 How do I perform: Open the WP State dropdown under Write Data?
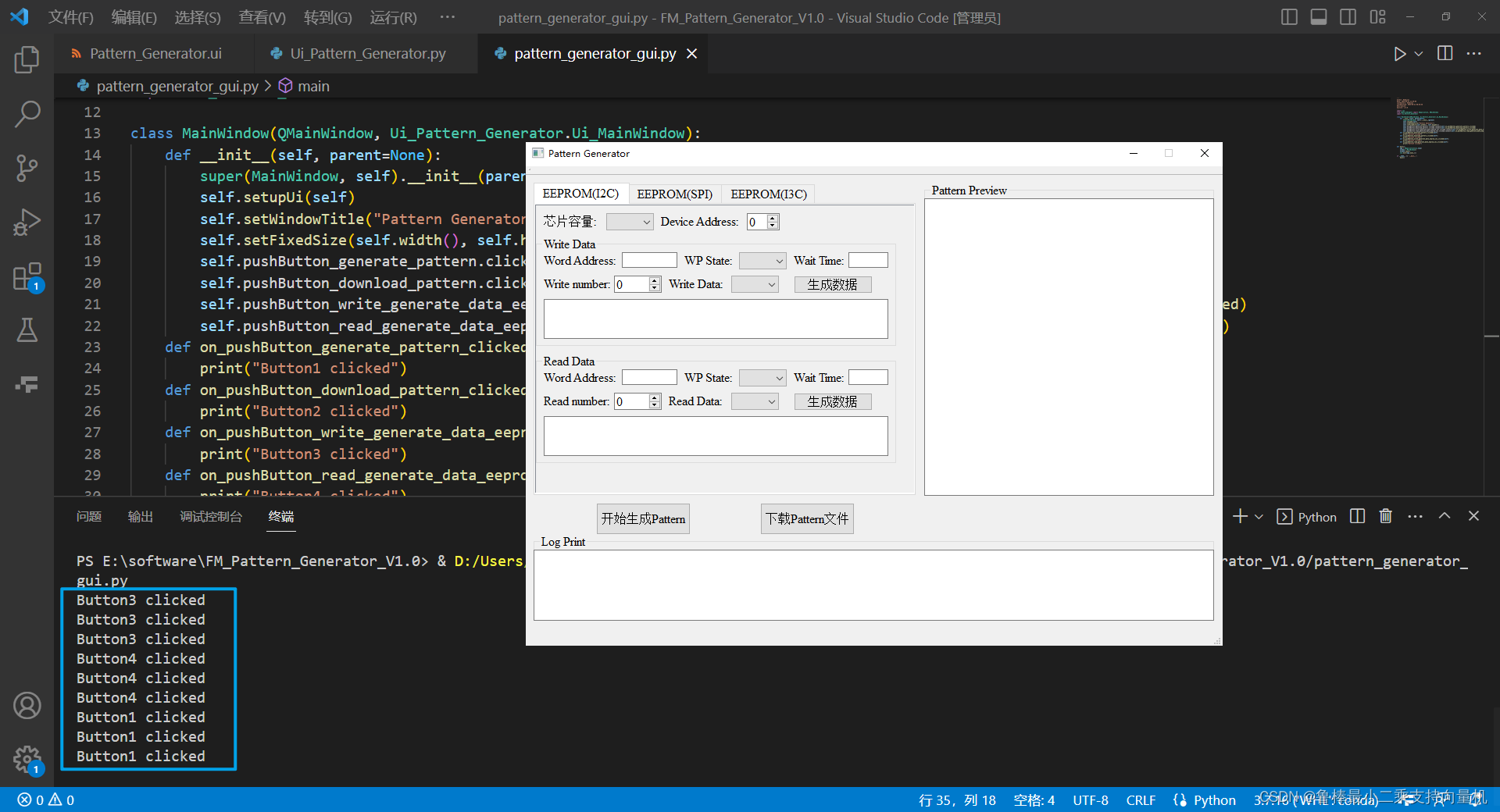[x=762, y=260]
